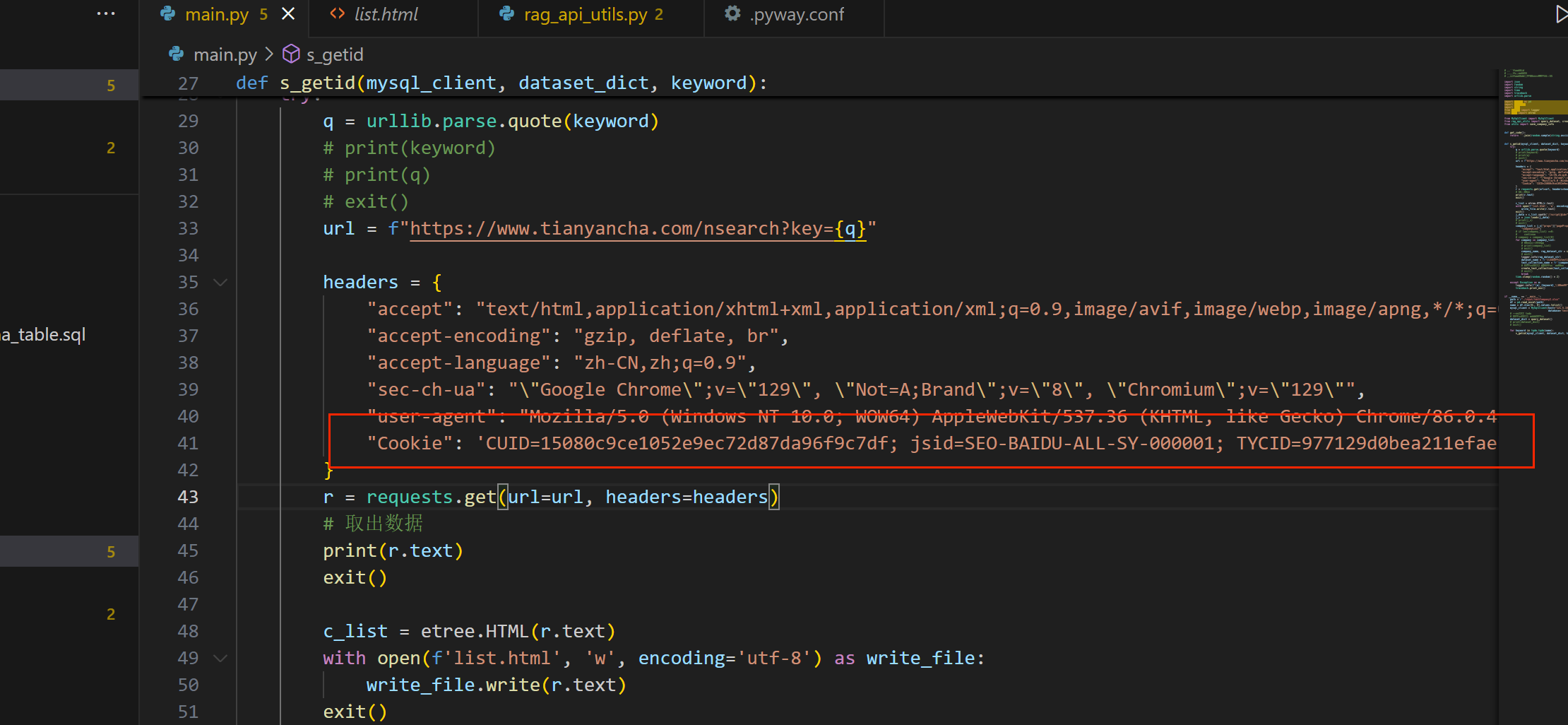
Task: Click the minimap code overview
Action: [x=1533, y=212]
